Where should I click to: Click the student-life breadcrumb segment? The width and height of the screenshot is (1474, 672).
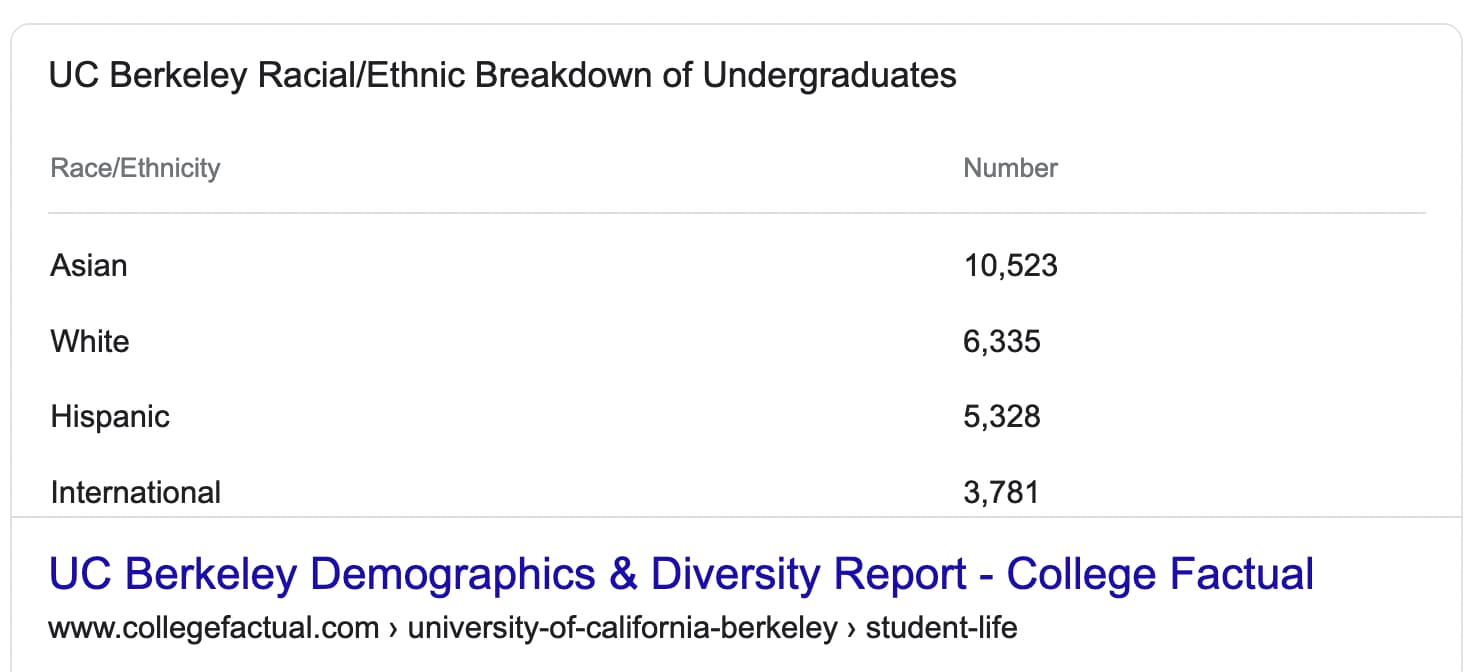941,628
